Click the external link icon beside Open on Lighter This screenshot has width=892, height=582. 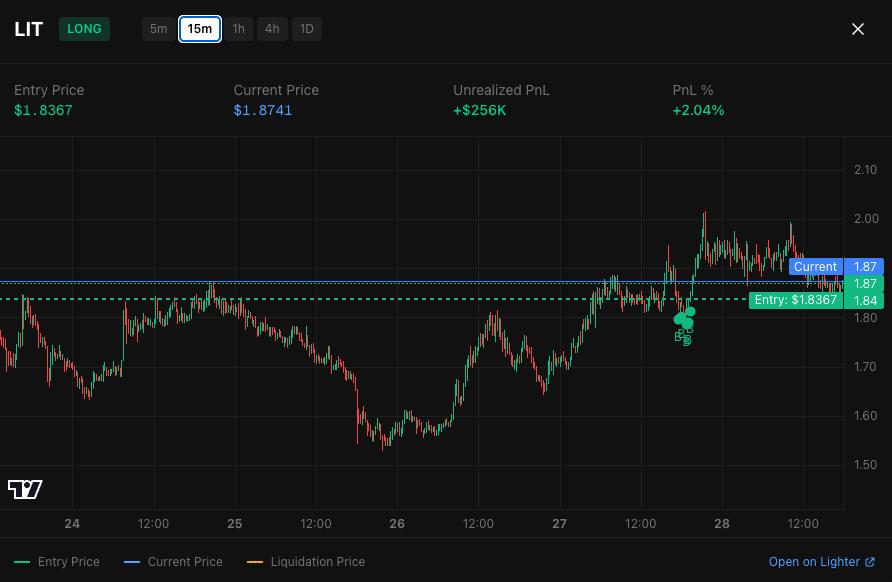tap(869, 562)
